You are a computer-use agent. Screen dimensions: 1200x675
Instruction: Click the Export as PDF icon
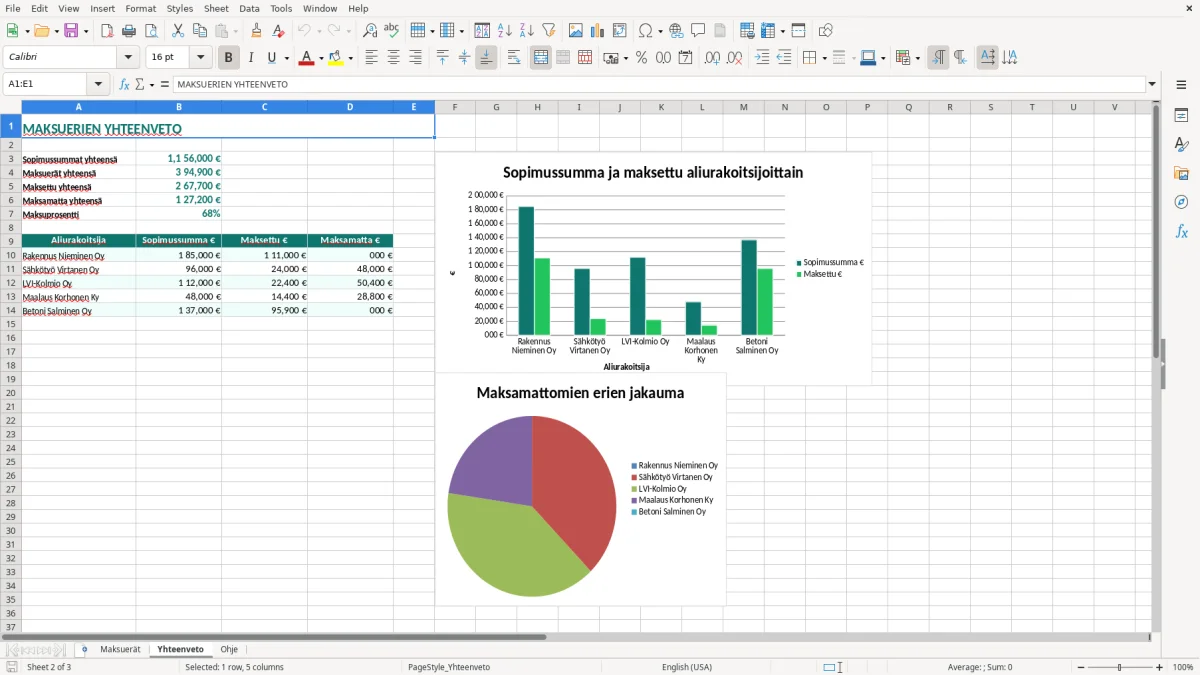[x=107, y=31]
